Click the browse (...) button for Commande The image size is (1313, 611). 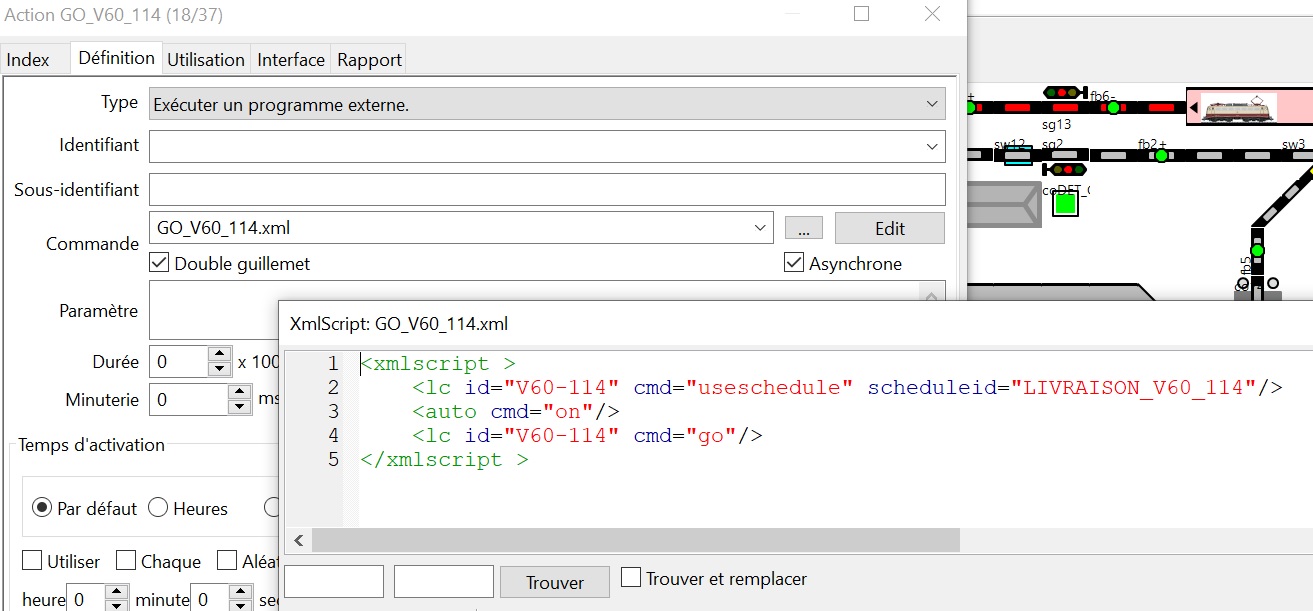pyautogui.click(x=803, y=228)
